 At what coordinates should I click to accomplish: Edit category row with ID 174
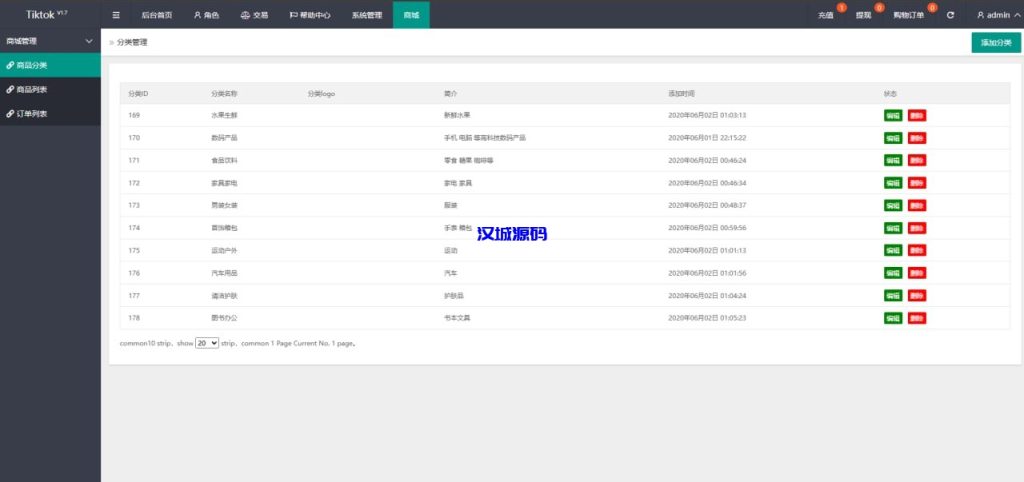click(893, 228)
